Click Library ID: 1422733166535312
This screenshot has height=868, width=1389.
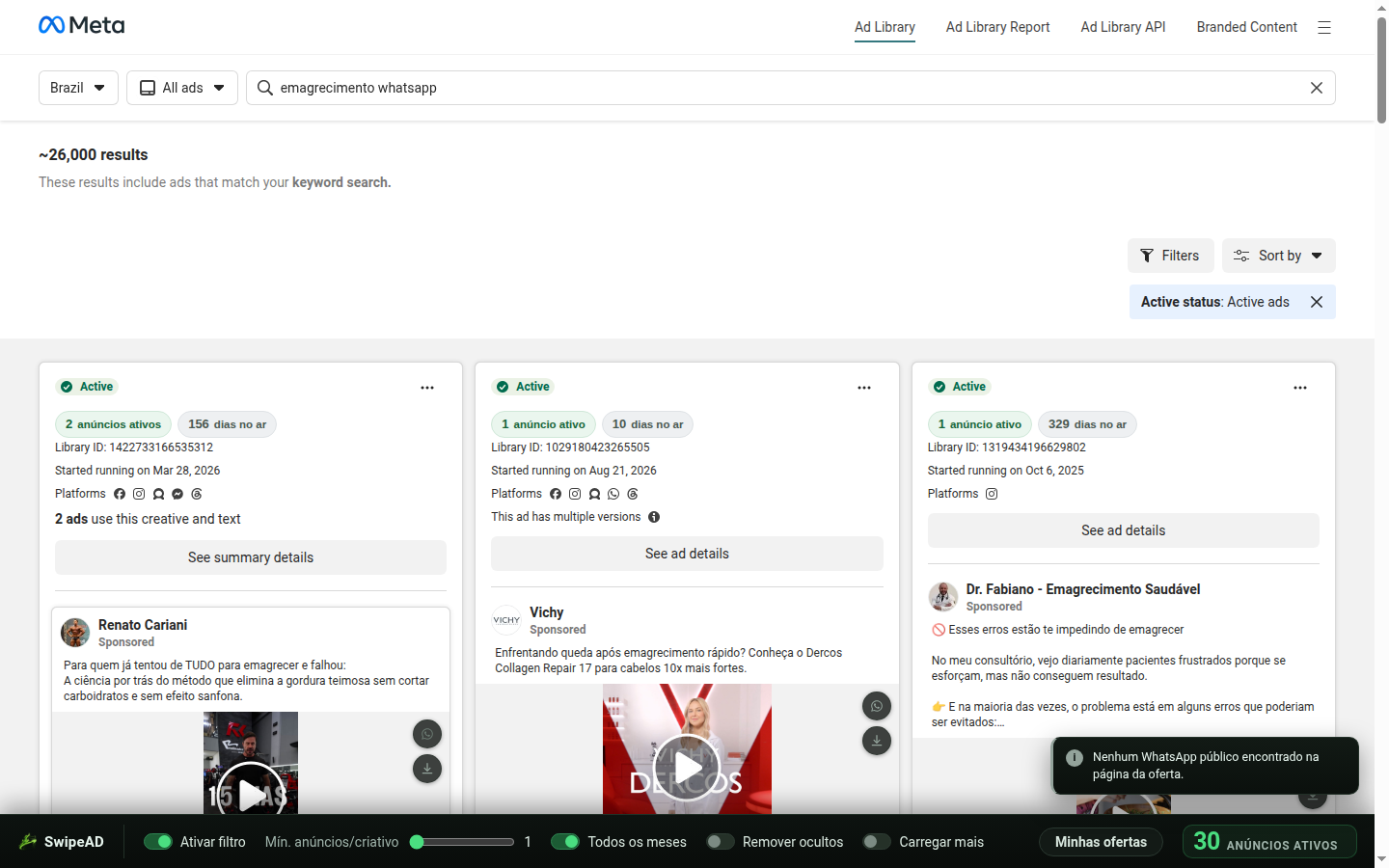pos(134,448)
